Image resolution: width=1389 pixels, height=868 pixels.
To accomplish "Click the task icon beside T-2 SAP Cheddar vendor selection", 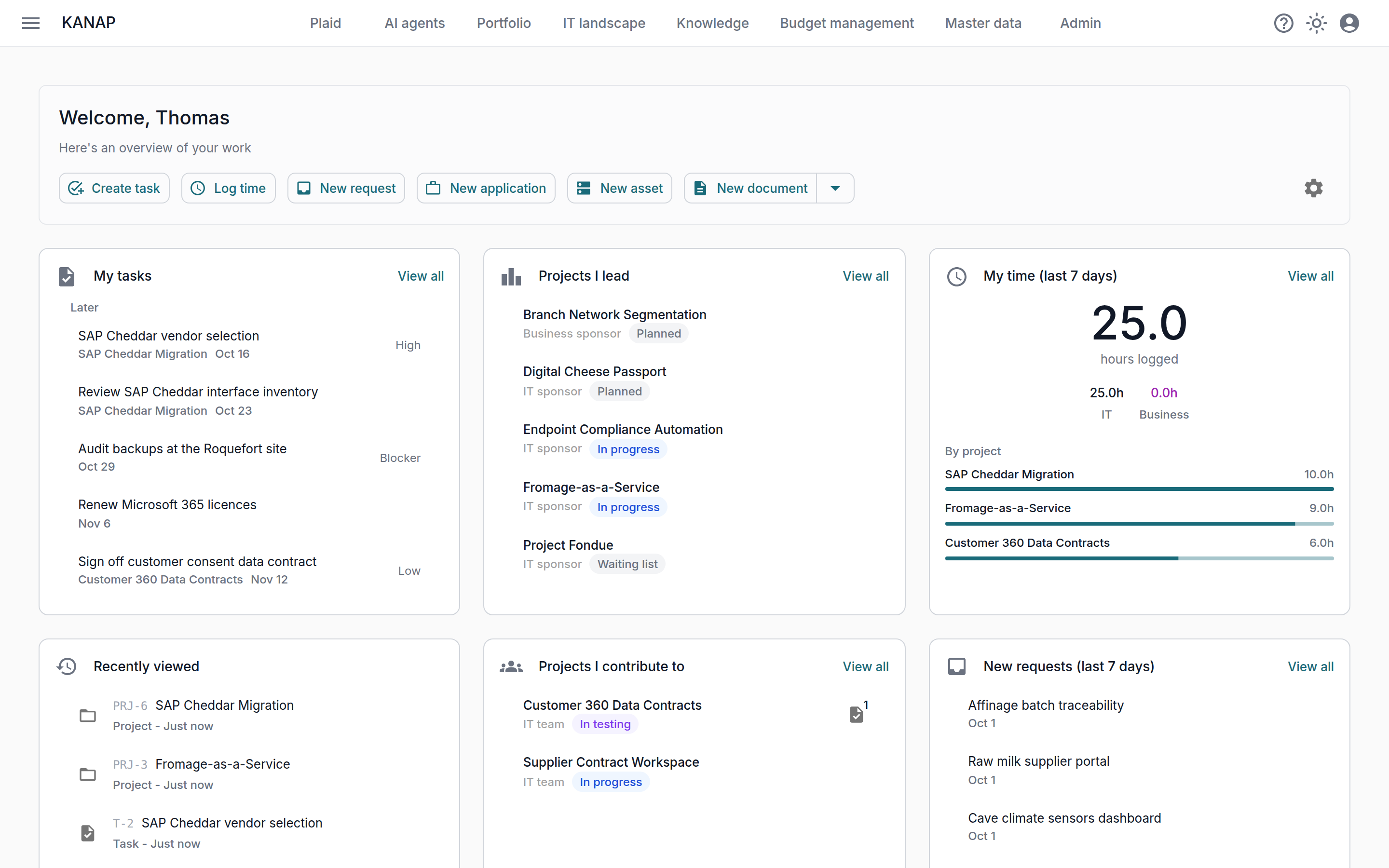I will click(x=88, y=833).
